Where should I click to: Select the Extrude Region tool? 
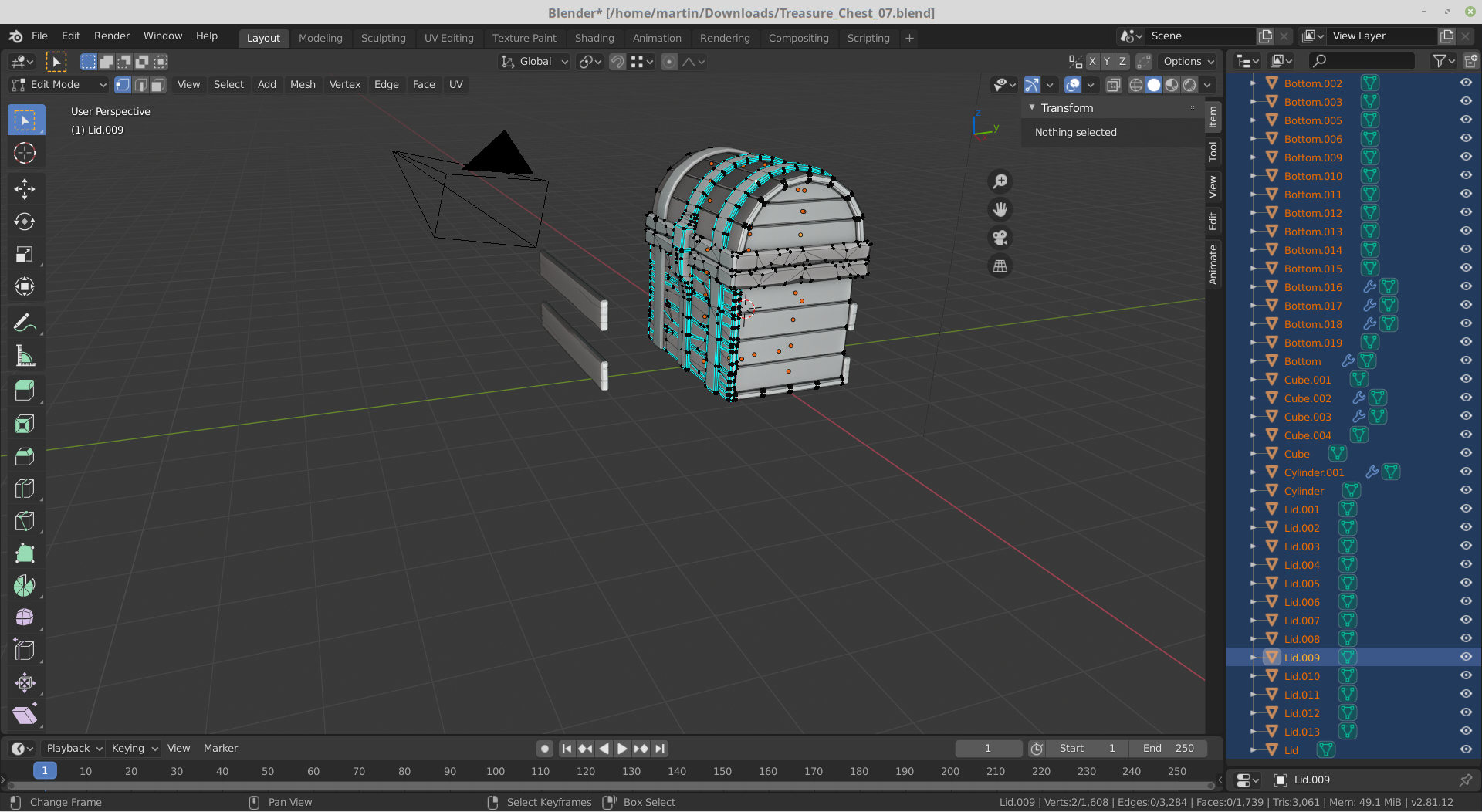25,391
